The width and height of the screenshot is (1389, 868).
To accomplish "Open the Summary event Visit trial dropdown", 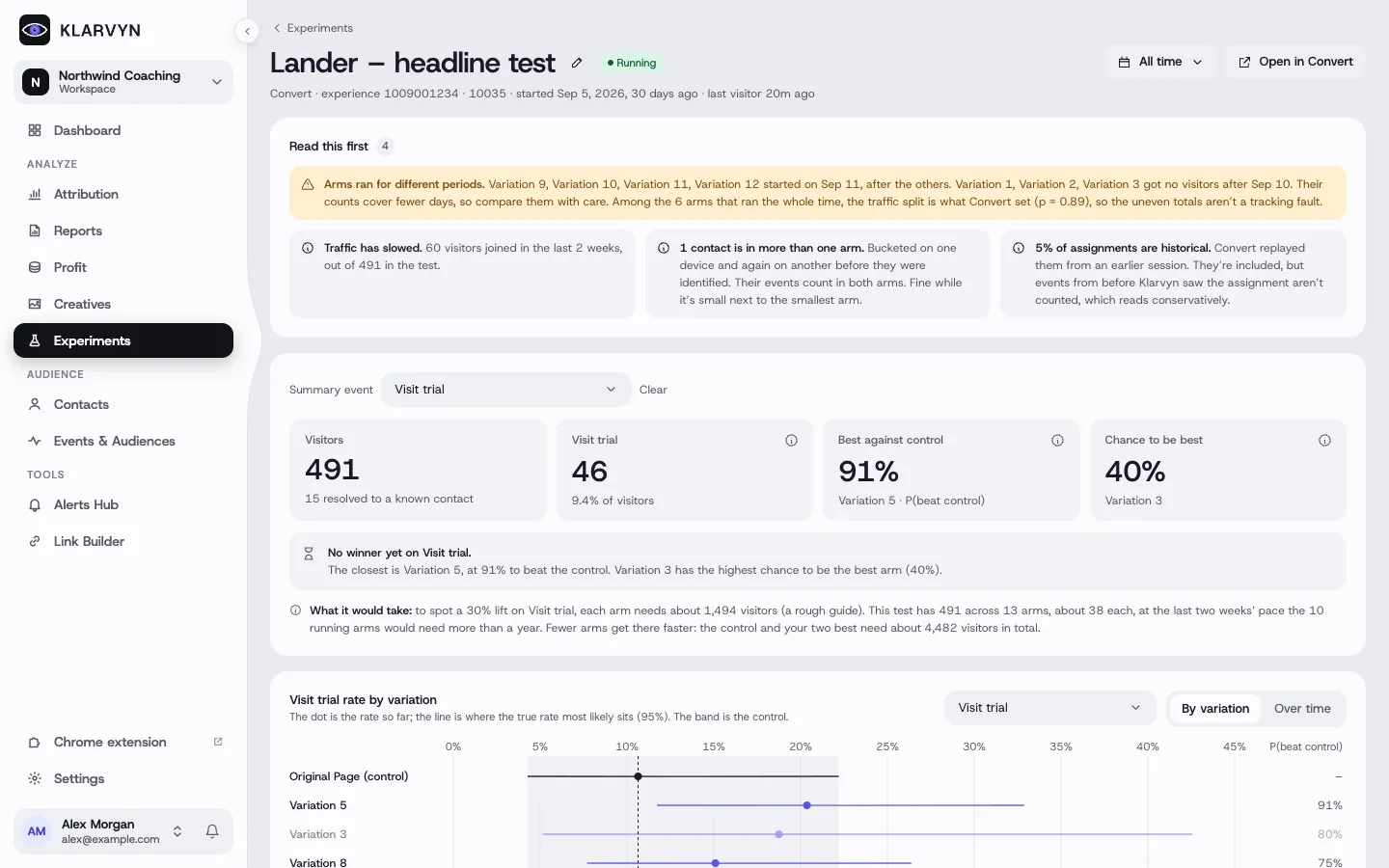I will click(x=505, y=390).
